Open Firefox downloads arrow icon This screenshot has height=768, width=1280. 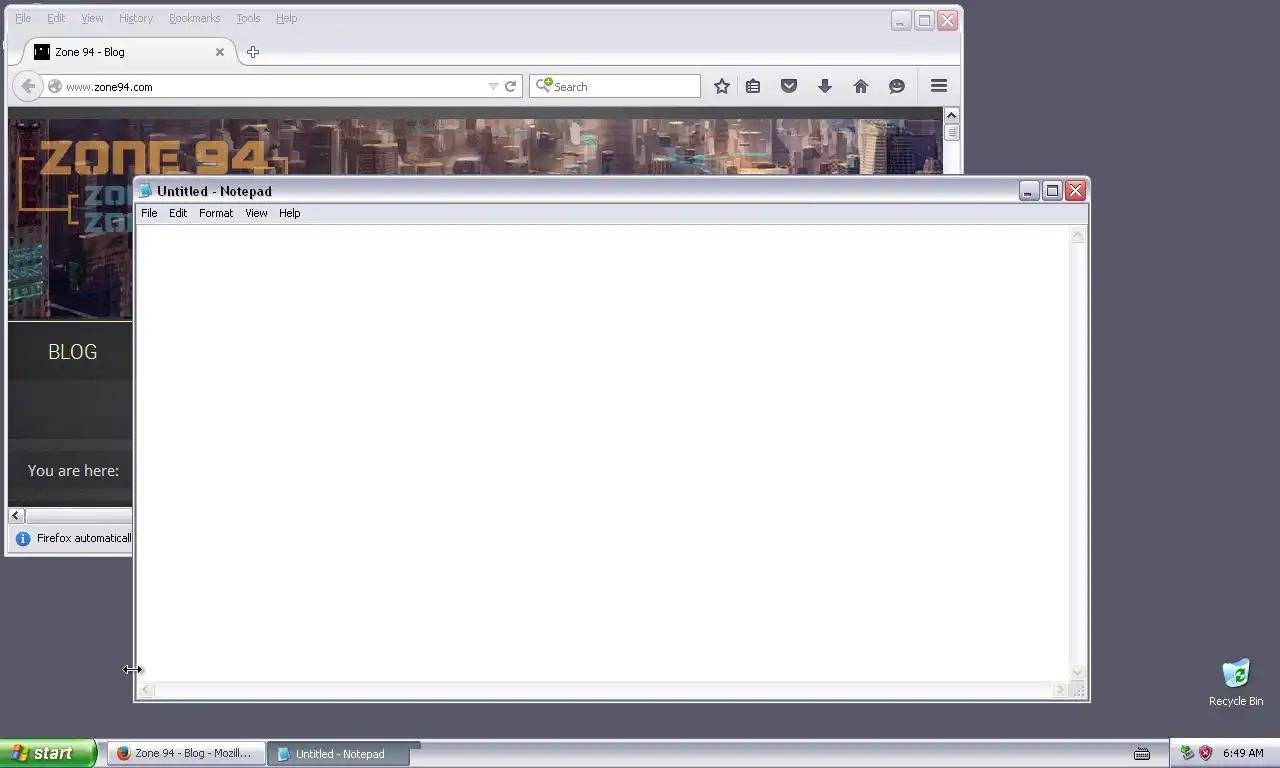pos(825,86)
